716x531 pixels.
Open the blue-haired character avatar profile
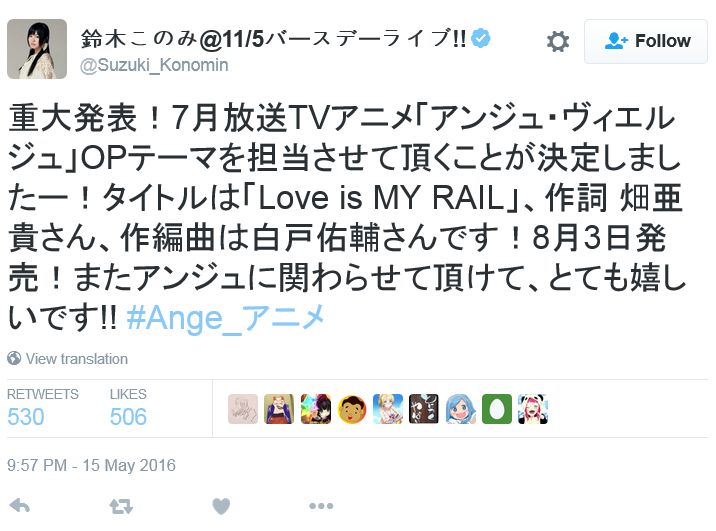pos(460,409)
